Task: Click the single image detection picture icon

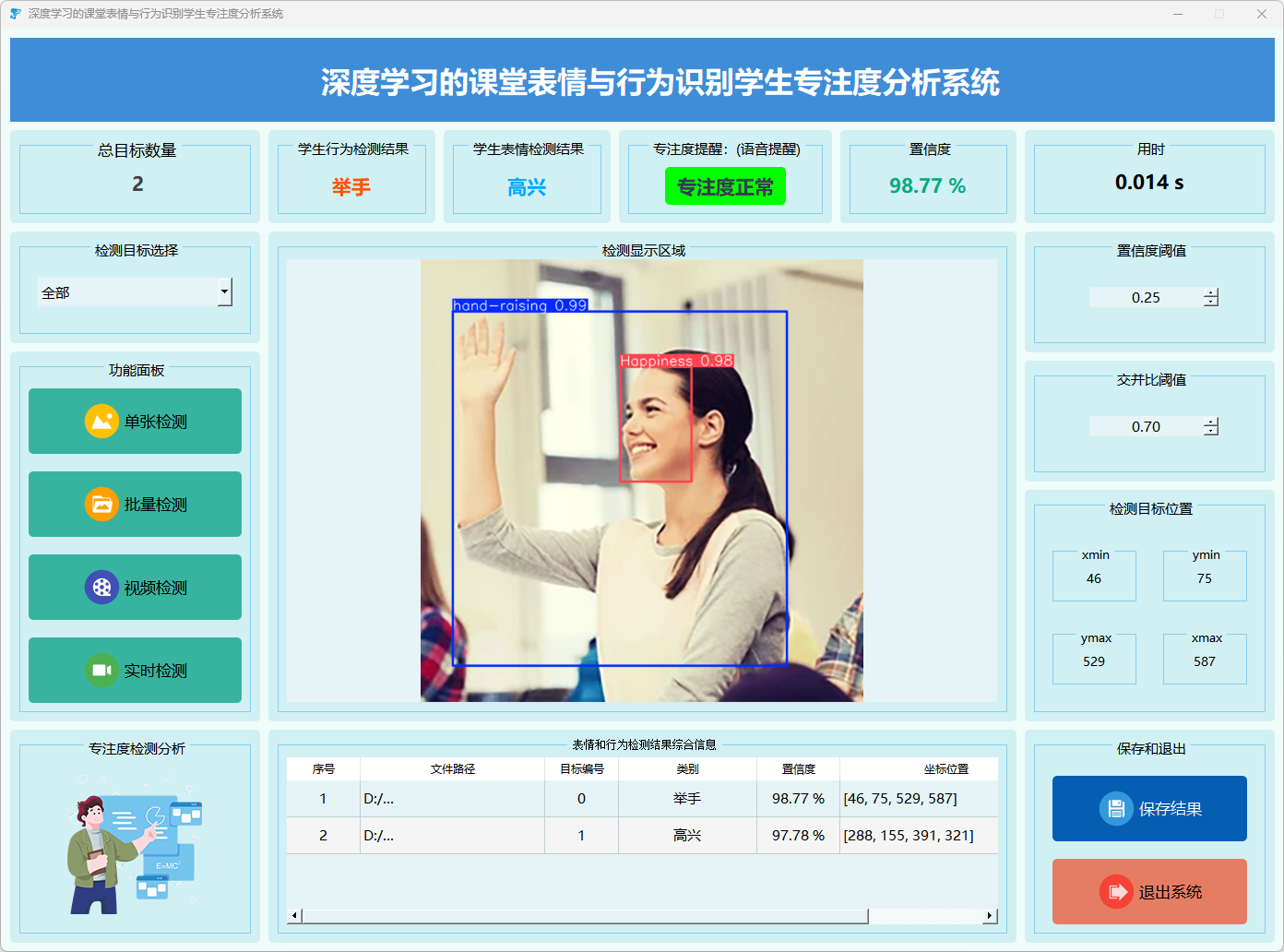Action: [x=101, y=422]
